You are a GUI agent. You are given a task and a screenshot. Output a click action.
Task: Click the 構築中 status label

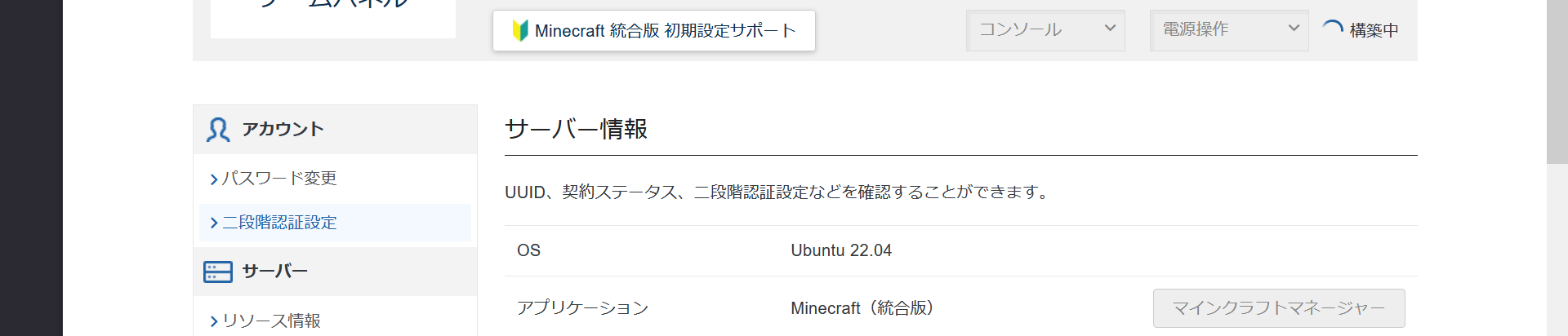pos(1374,30)
